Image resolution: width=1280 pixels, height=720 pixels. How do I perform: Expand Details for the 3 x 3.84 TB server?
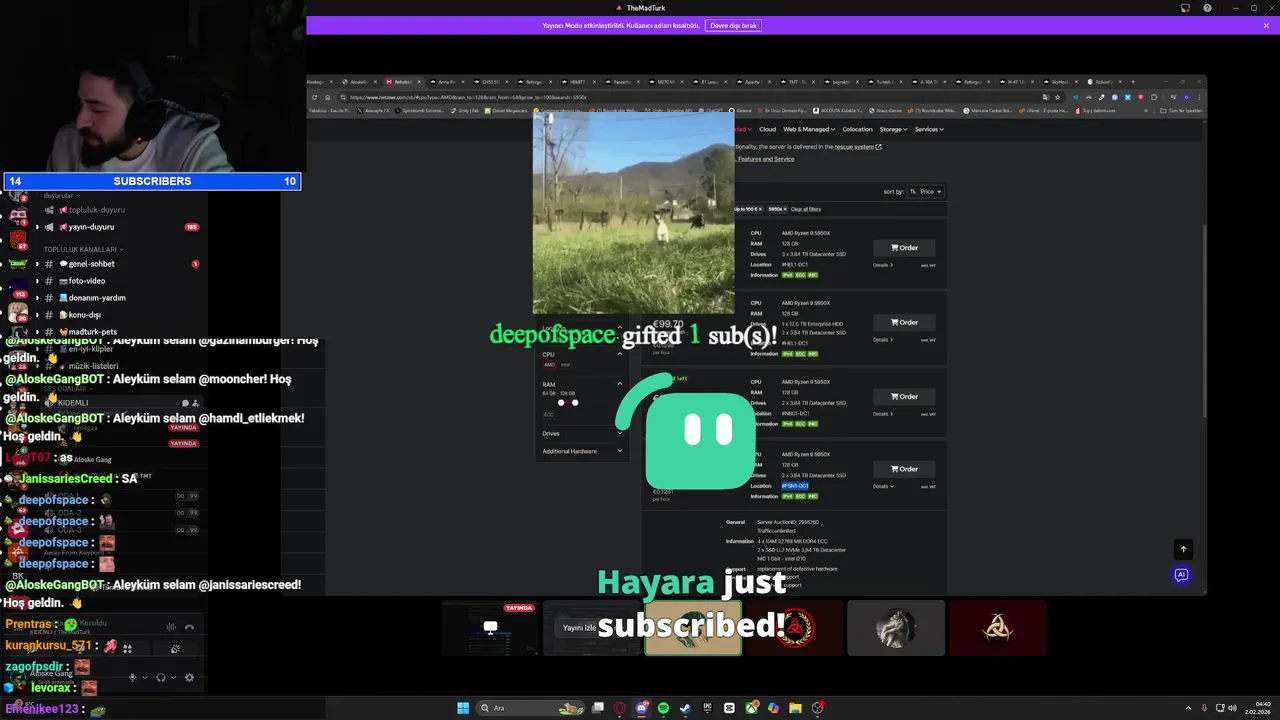[882, 265]
